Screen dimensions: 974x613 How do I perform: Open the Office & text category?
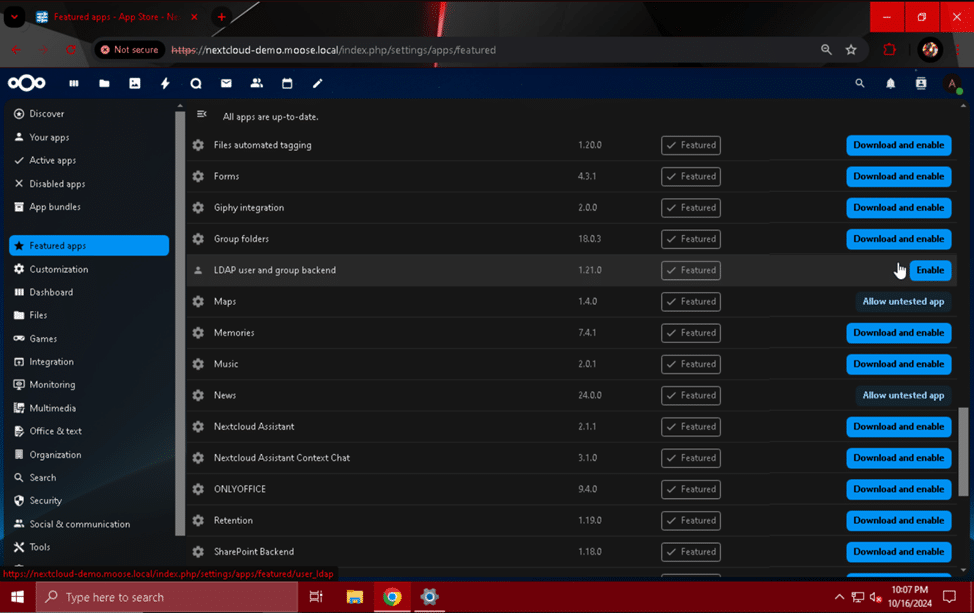click(x=89, y=431)
